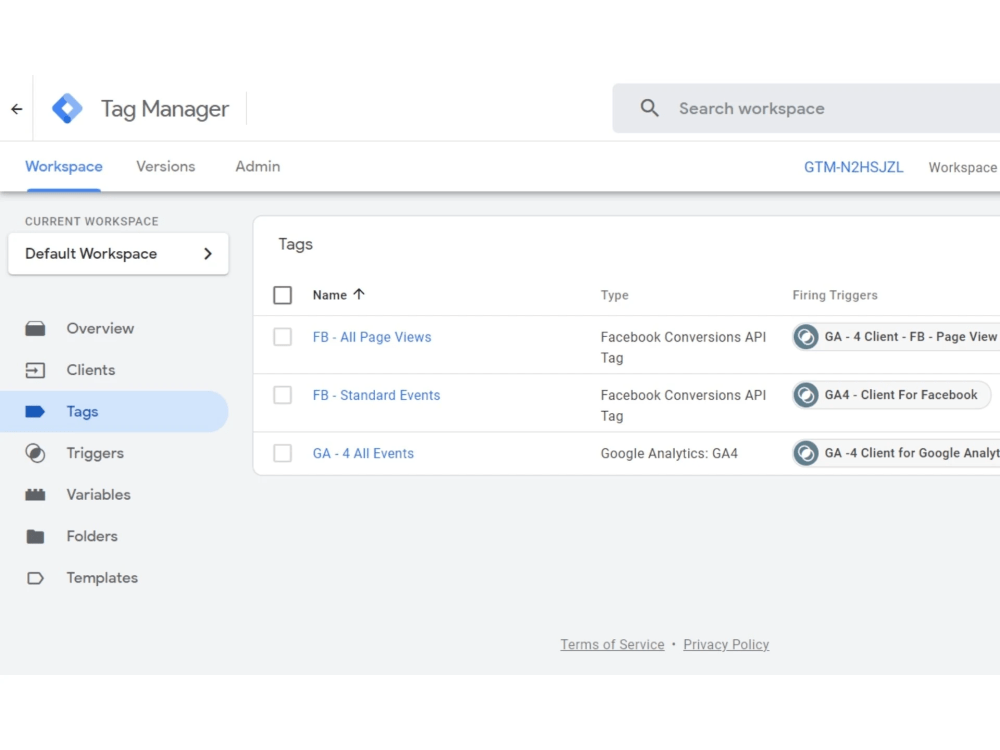Screen dimensions: 1000x750
Task: Click Facebook Conversions API Tag for FB - All Page Views
Action: (x=683, y=347)
